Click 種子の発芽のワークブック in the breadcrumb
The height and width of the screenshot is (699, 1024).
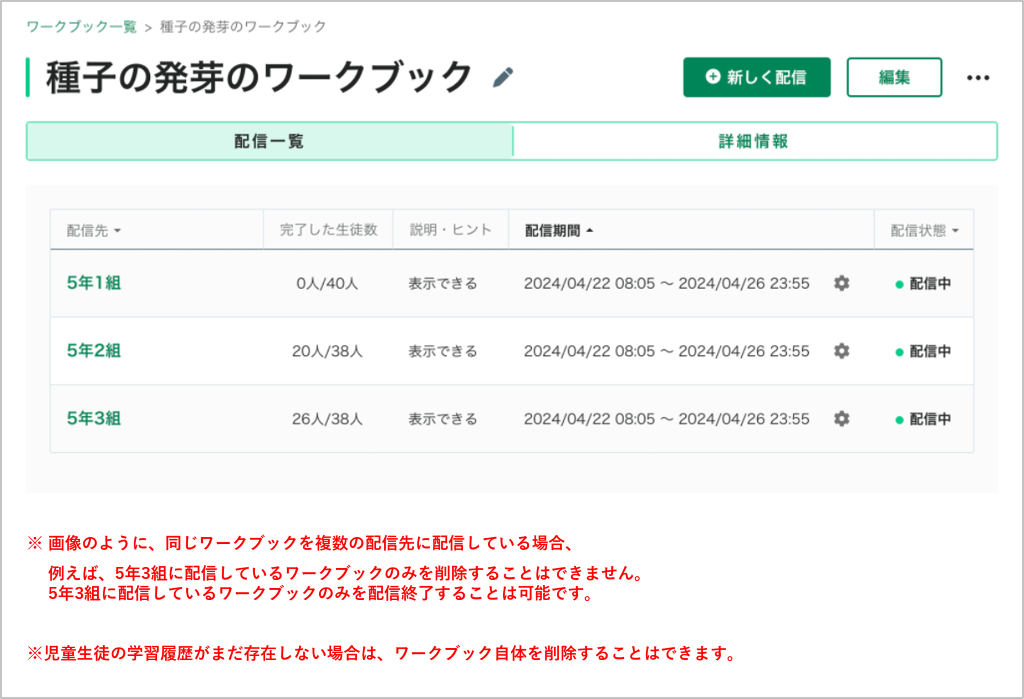[x=243, y=27]
